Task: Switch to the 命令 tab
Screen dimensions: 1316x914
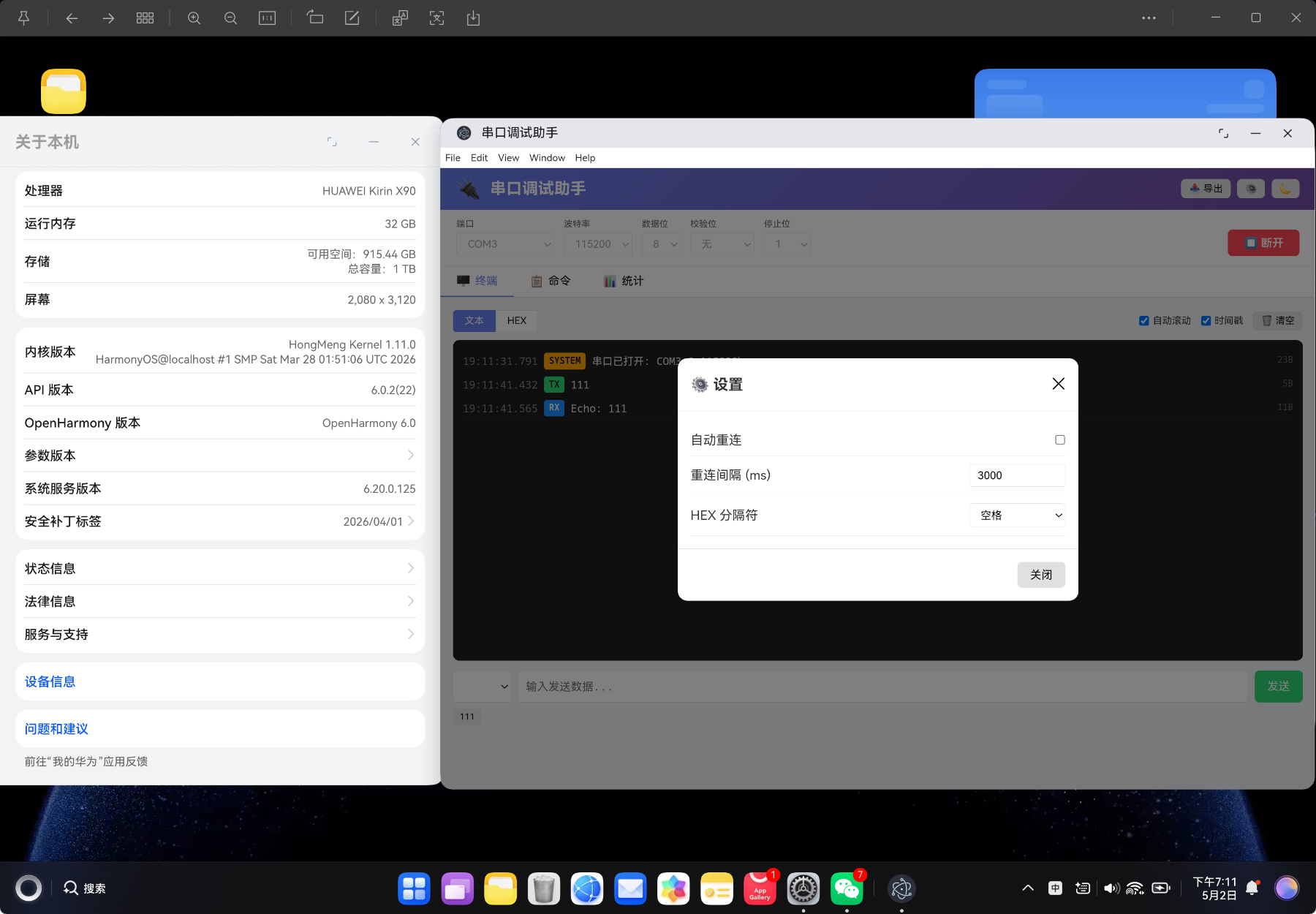Action: pyautogui.click(x=551, y=281)
